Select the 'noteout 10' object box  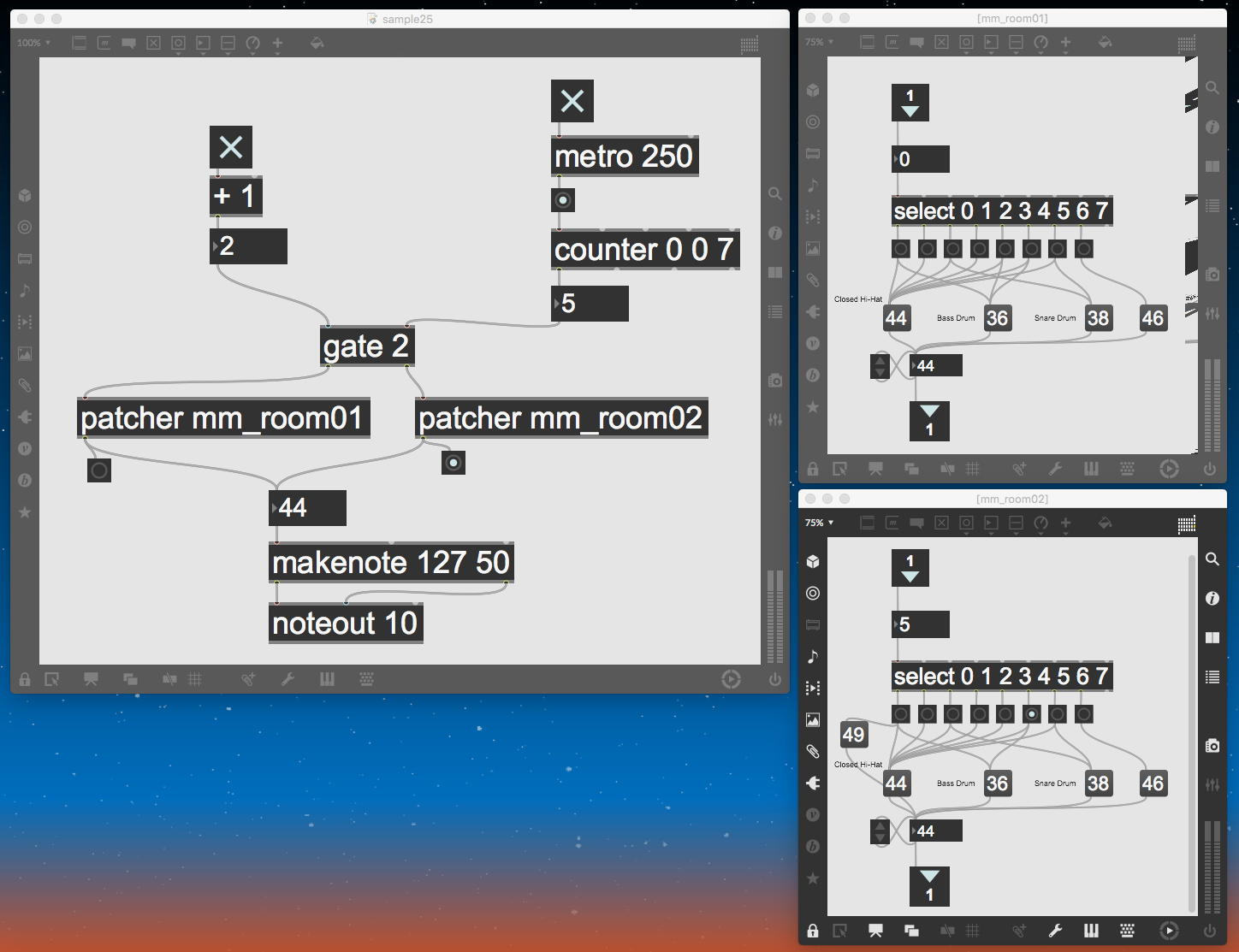coord(346,623)
